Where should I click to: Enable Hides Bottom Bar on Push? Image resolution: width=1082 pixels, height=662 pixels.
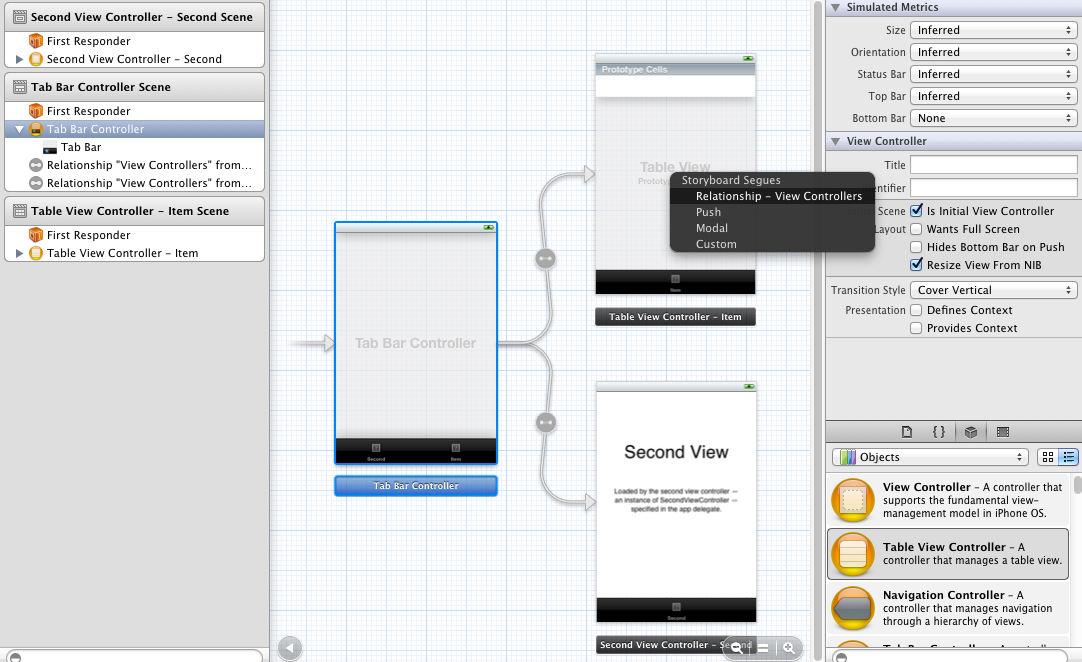pyautogui.click(x=917, y=247)
